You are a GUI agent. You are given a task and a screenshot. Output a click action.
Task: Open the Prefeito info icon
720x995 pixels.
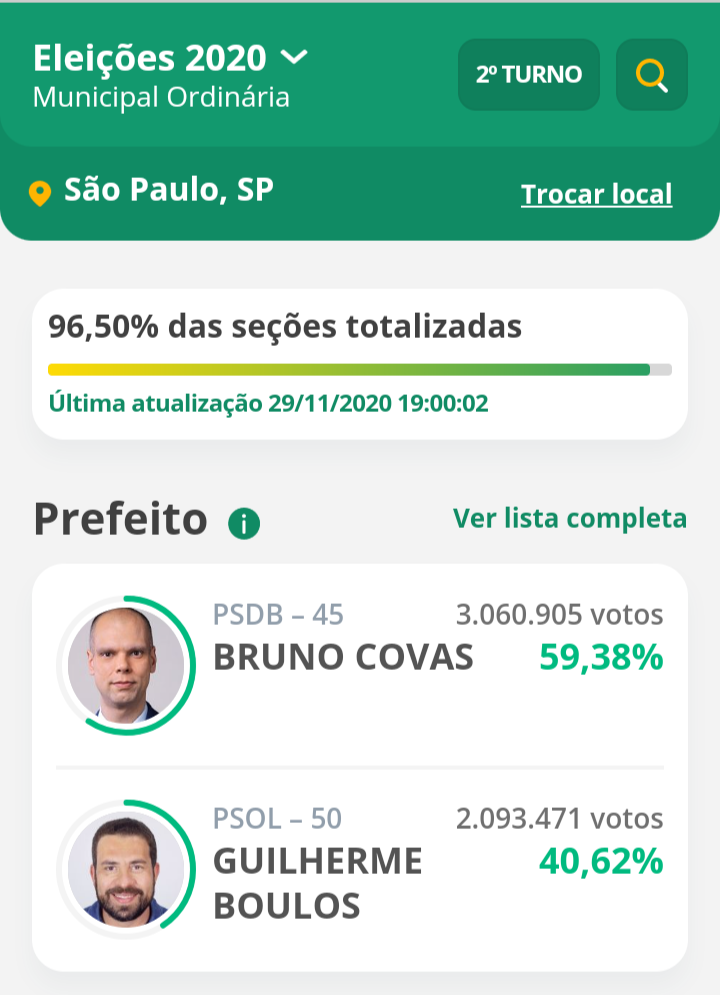pyautogui.click(x=244, y=523)
